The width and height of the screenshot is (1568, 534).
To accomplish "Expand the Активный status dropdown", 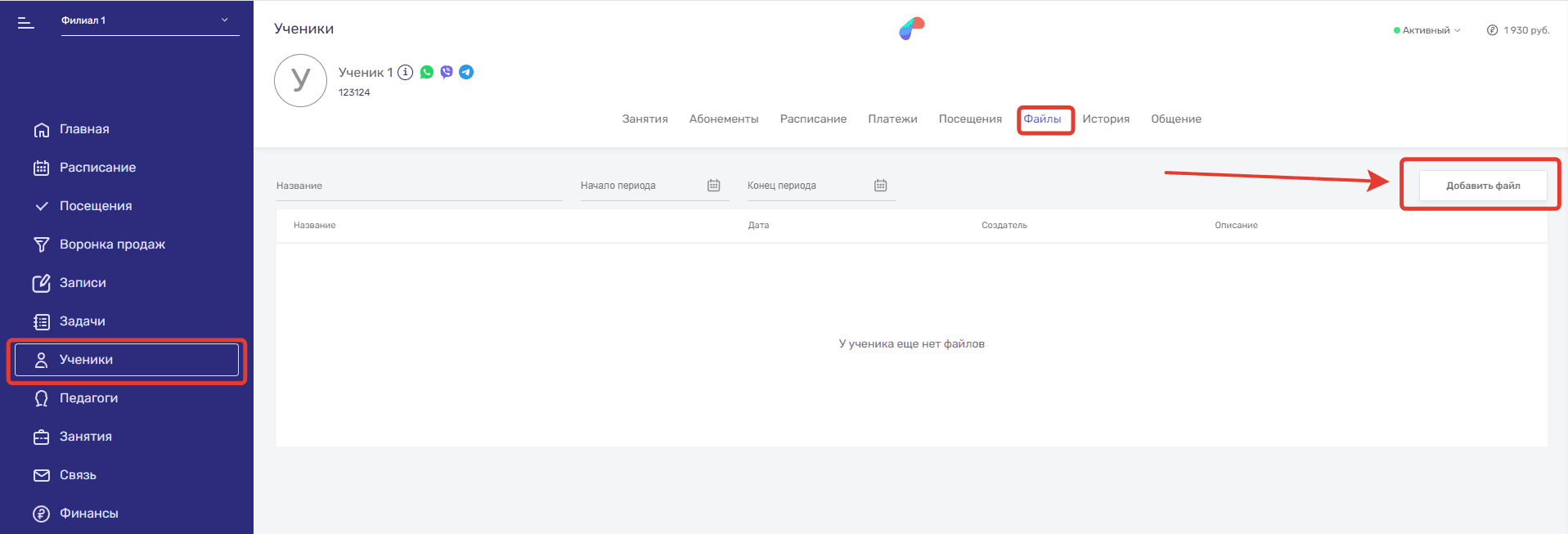I will tap(1426, 30).
